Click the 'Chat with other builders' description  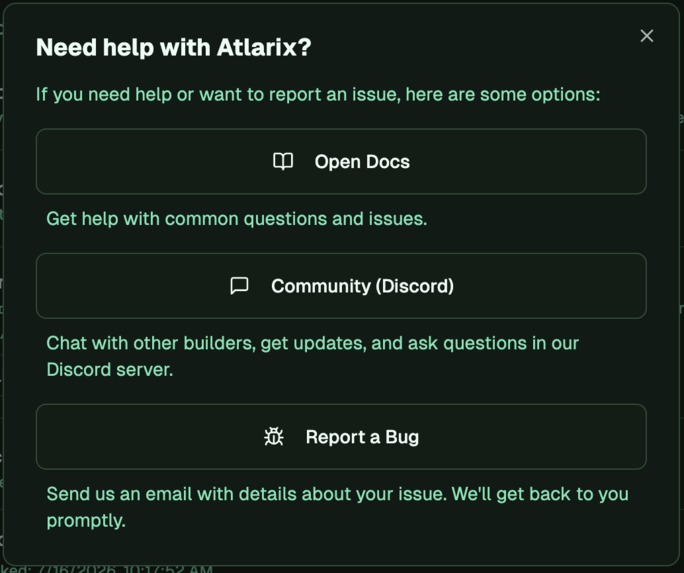312,356
